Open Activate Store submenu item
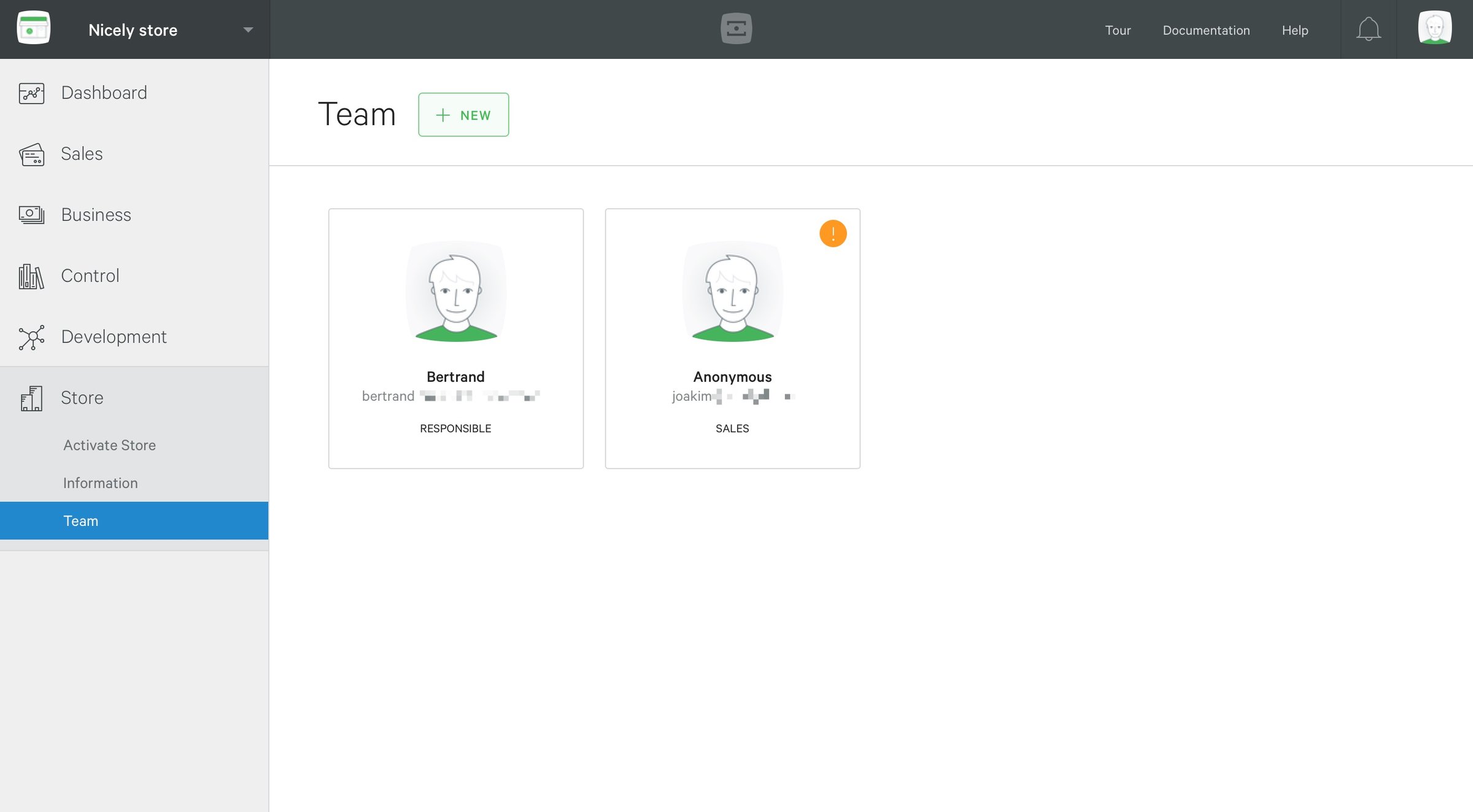 point(109,445)
